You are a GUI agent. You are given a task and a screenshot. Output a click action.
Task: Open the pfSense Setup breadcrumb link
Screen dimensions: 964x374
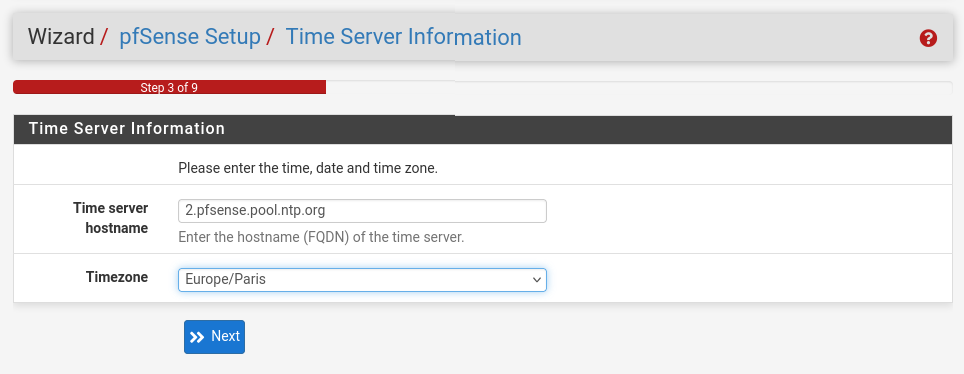[x=189, y=37]
